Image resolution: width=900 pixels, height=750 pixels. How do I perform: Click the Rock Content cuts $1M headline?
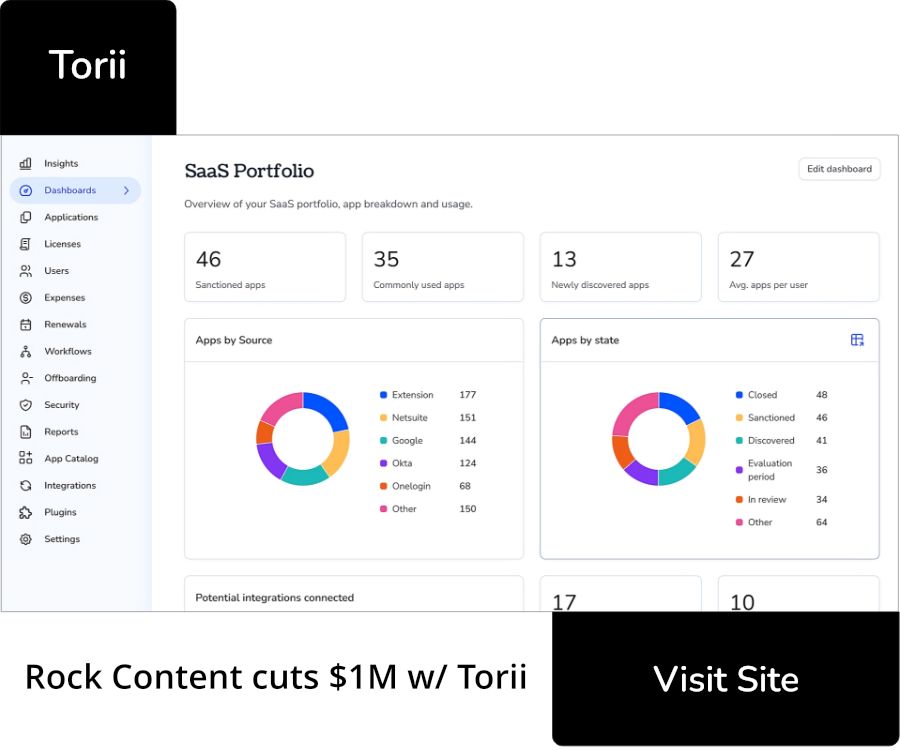(x=276, y=677)
